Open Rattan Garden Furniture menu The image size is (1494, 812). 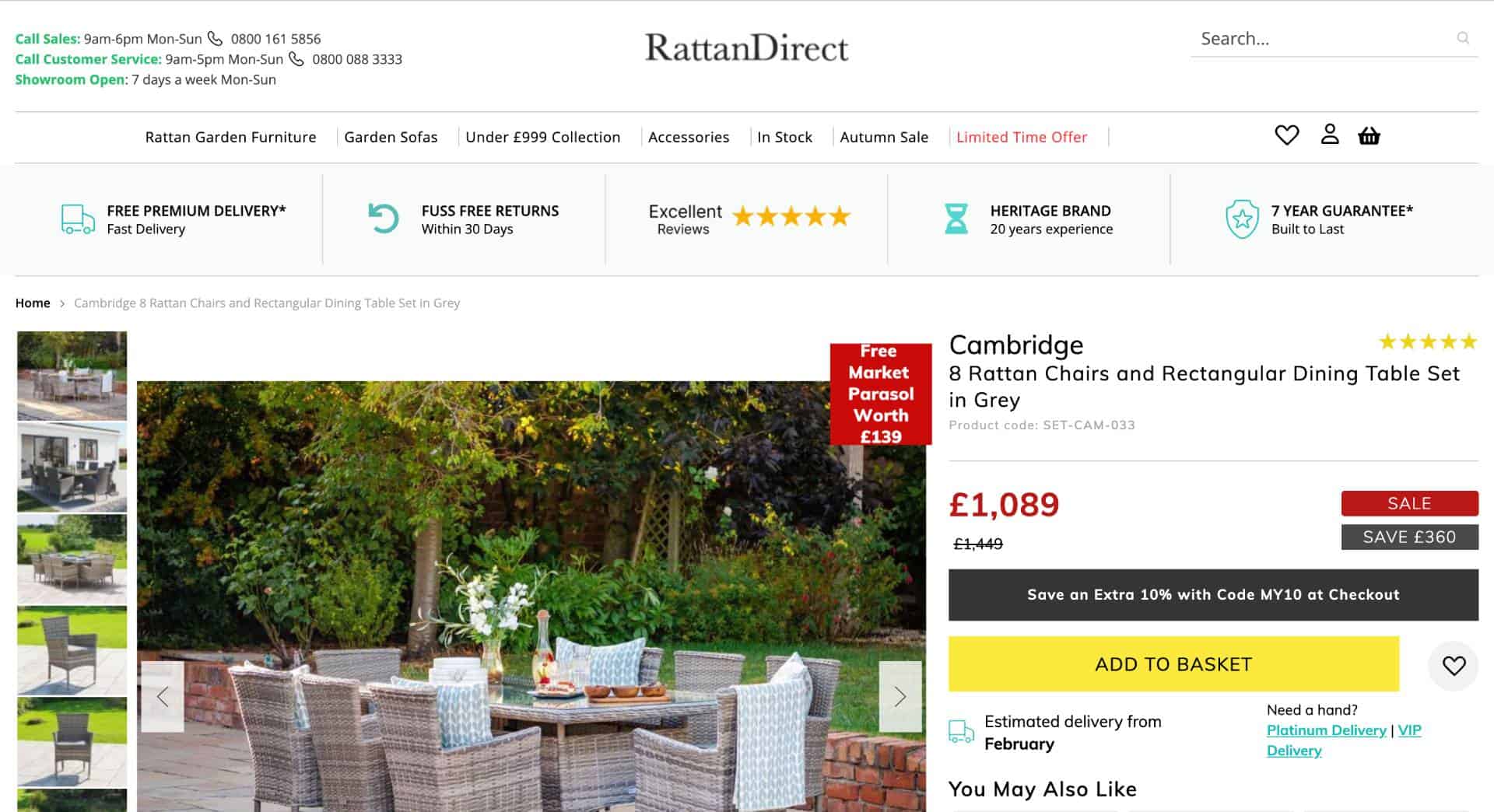pyautogui.click(x=230, y=137)
